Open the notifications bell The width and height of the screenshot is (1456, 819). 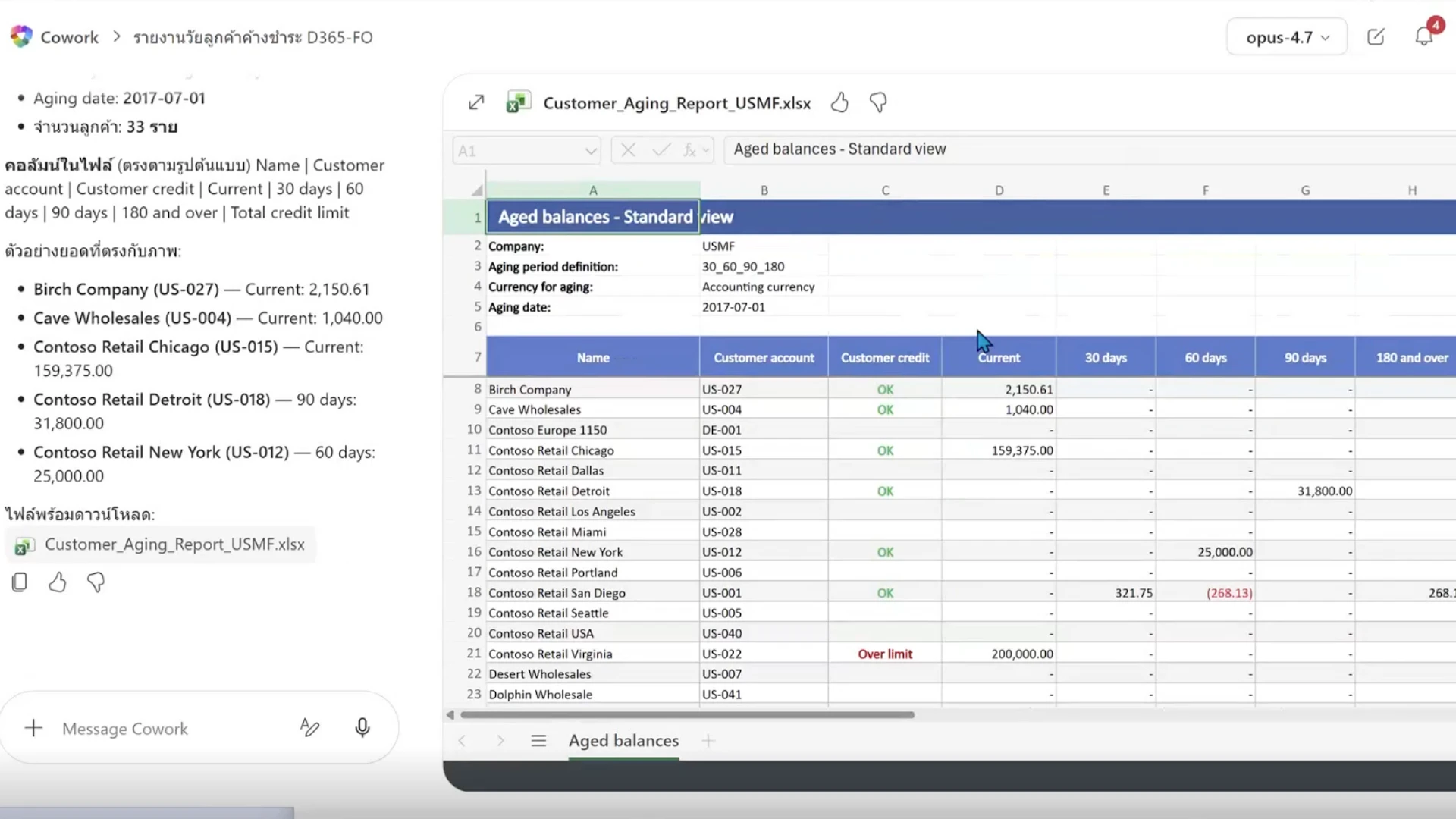point(1423,37)
